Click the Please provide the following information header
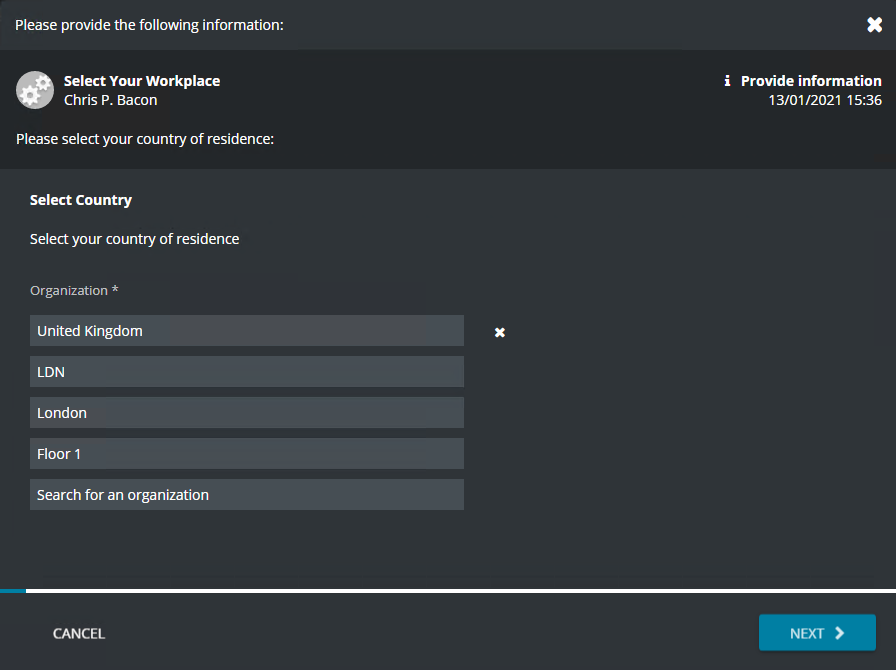The height and width of the screenshot is (670, 896). (x=150, y=25)
